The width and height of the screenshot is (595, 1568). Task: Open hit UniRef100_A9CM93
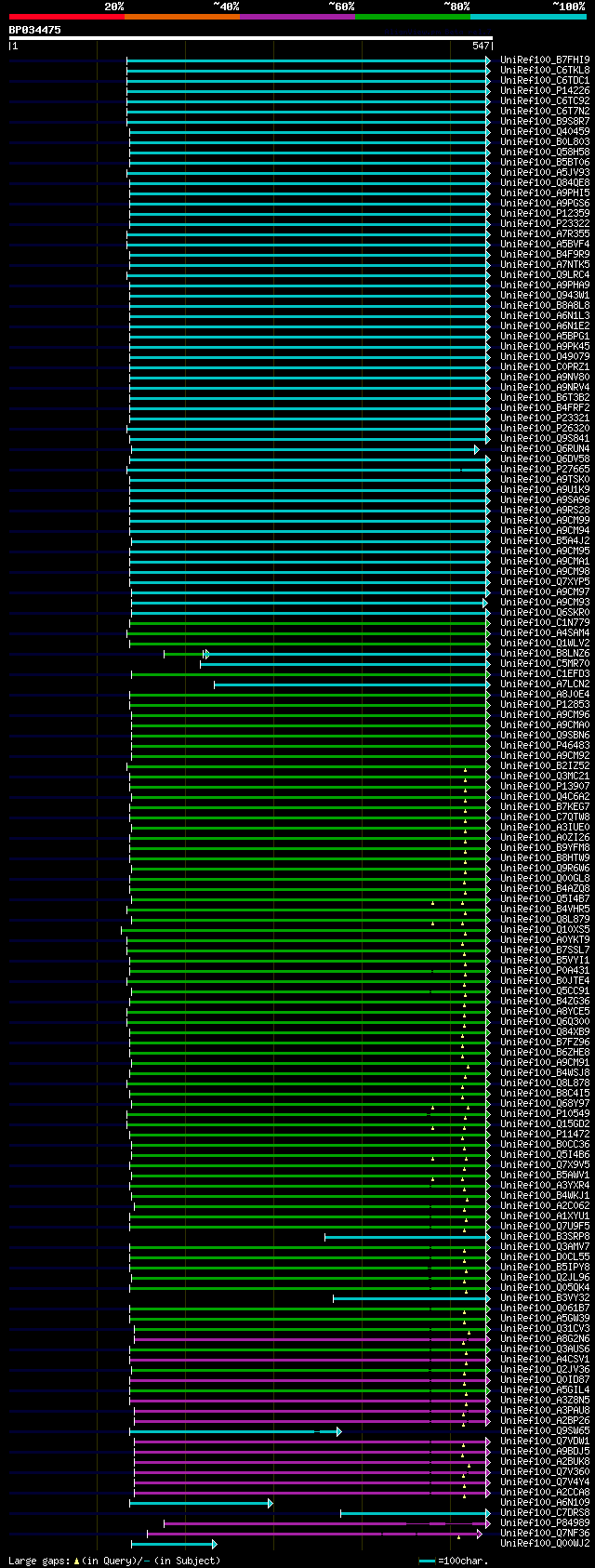[x=545, y=602]
